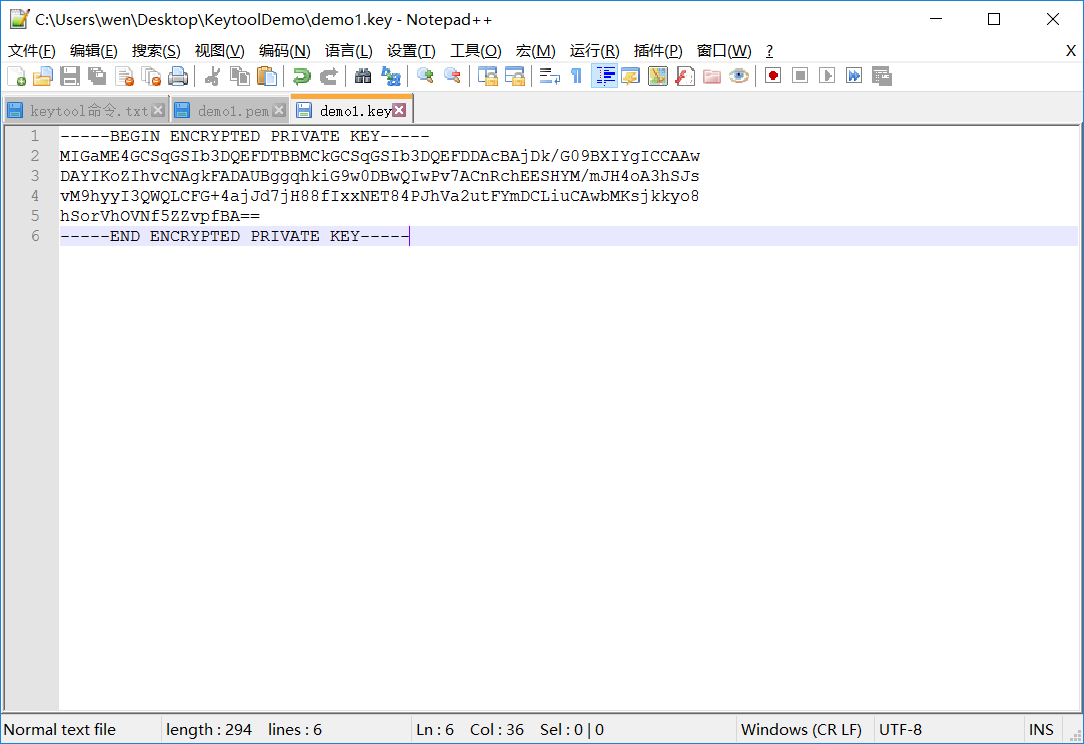This screenshot has height=744, width=1084.
Task: Click the Save All icon
Action: 96,75
